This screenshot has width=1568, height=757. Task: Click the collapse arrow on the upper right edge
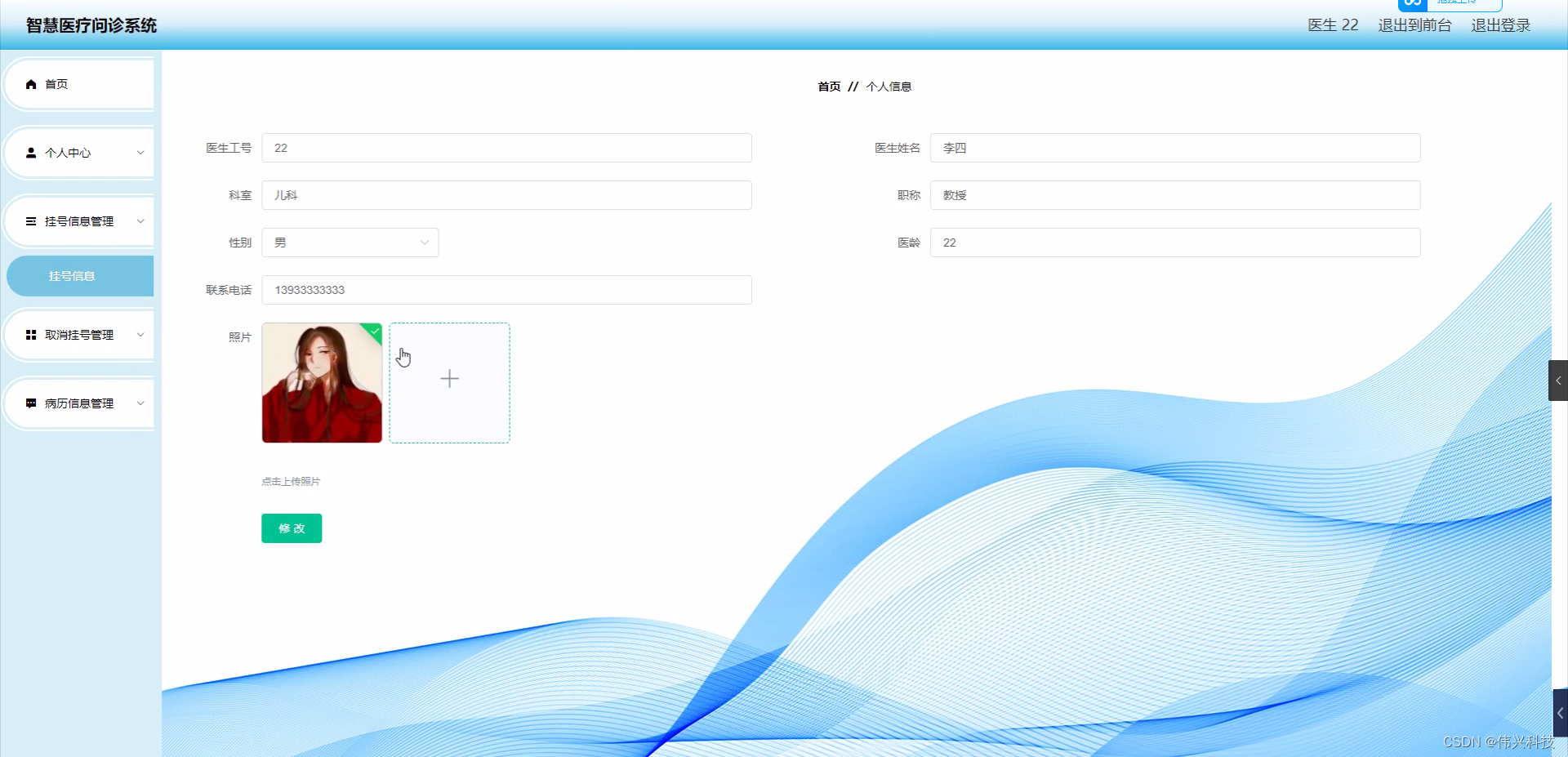coord(1558,380)
